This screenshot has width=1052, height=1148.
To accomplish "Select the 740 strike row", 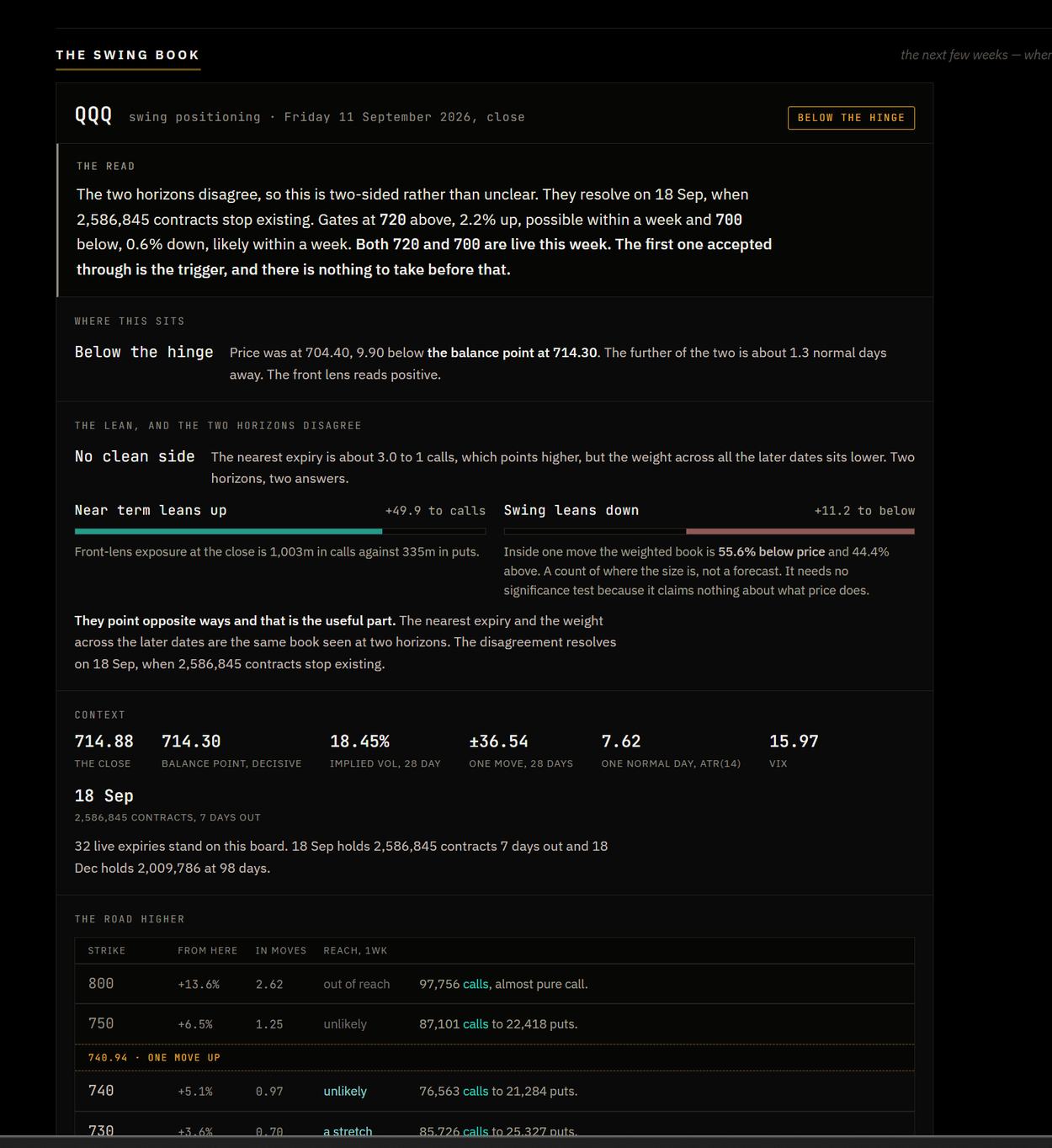I will 495,1091.
